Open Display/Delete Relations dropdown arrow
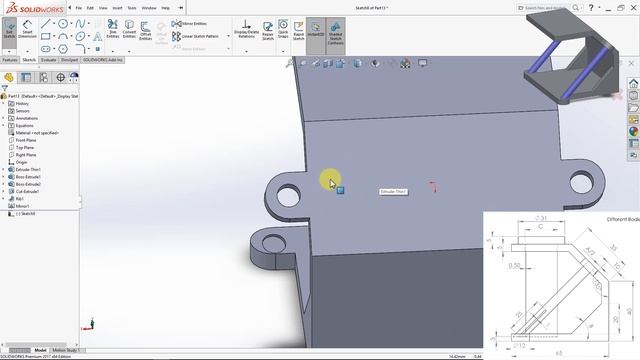This screenshot has width=640, height=360. 246,52
